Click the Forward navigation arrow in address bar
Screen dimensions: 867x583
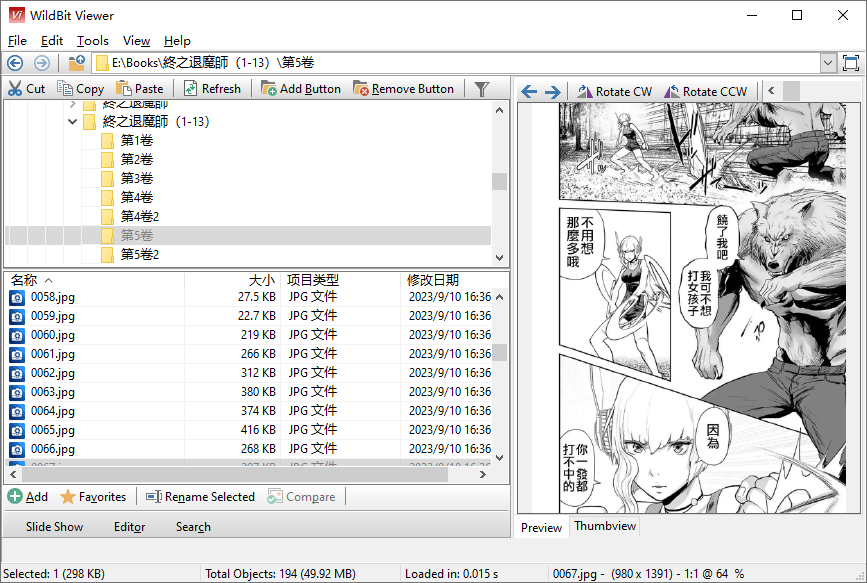pyautogui.click(x=41, y=63)
